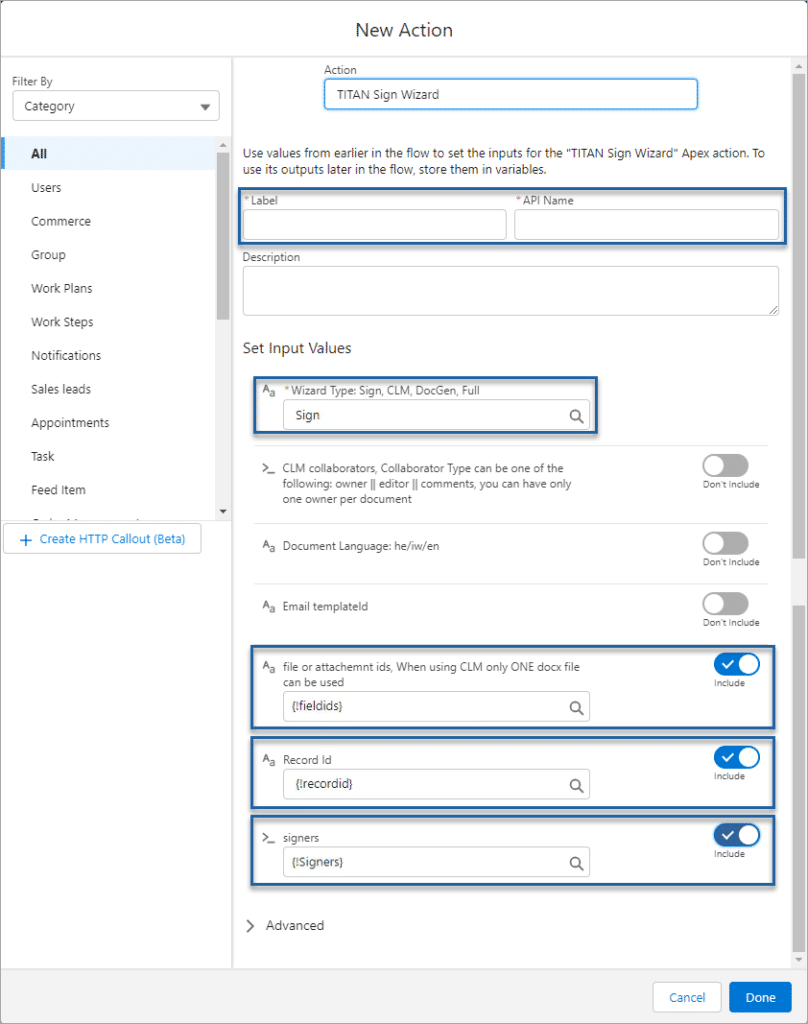Click the Cancel button

point(687,997)
